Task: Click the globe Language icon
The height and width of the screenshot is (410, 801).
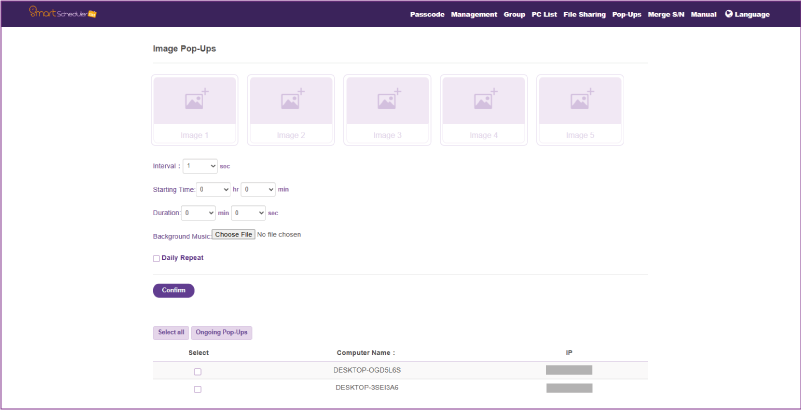Action: point(728,14)
